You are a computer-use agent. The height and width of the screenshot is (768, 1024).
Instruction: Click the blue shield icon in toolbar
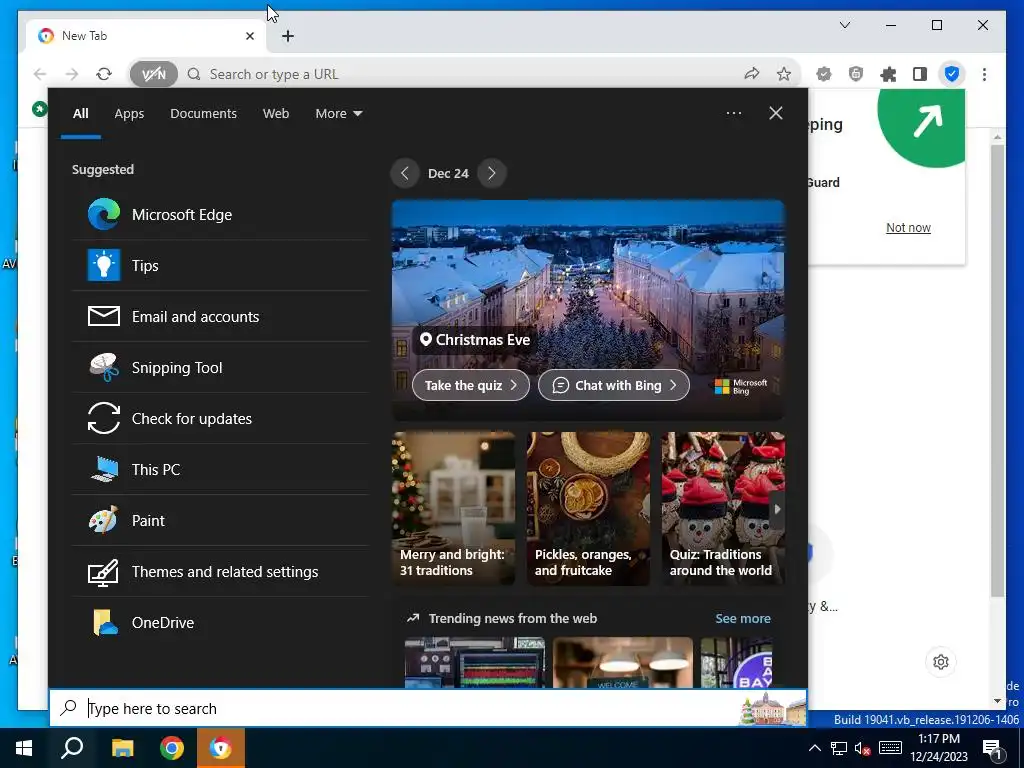[952, 74]
